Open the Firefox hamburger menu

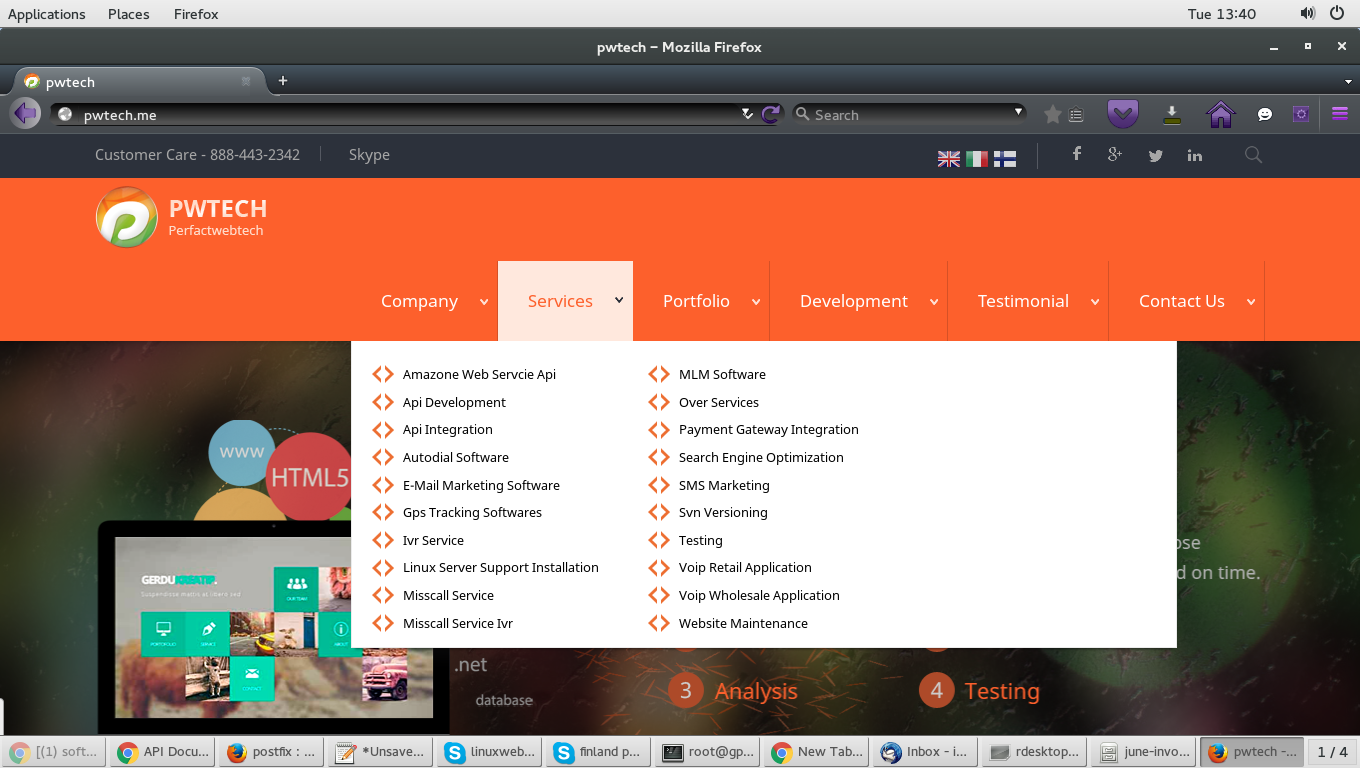pos(1340,114)
